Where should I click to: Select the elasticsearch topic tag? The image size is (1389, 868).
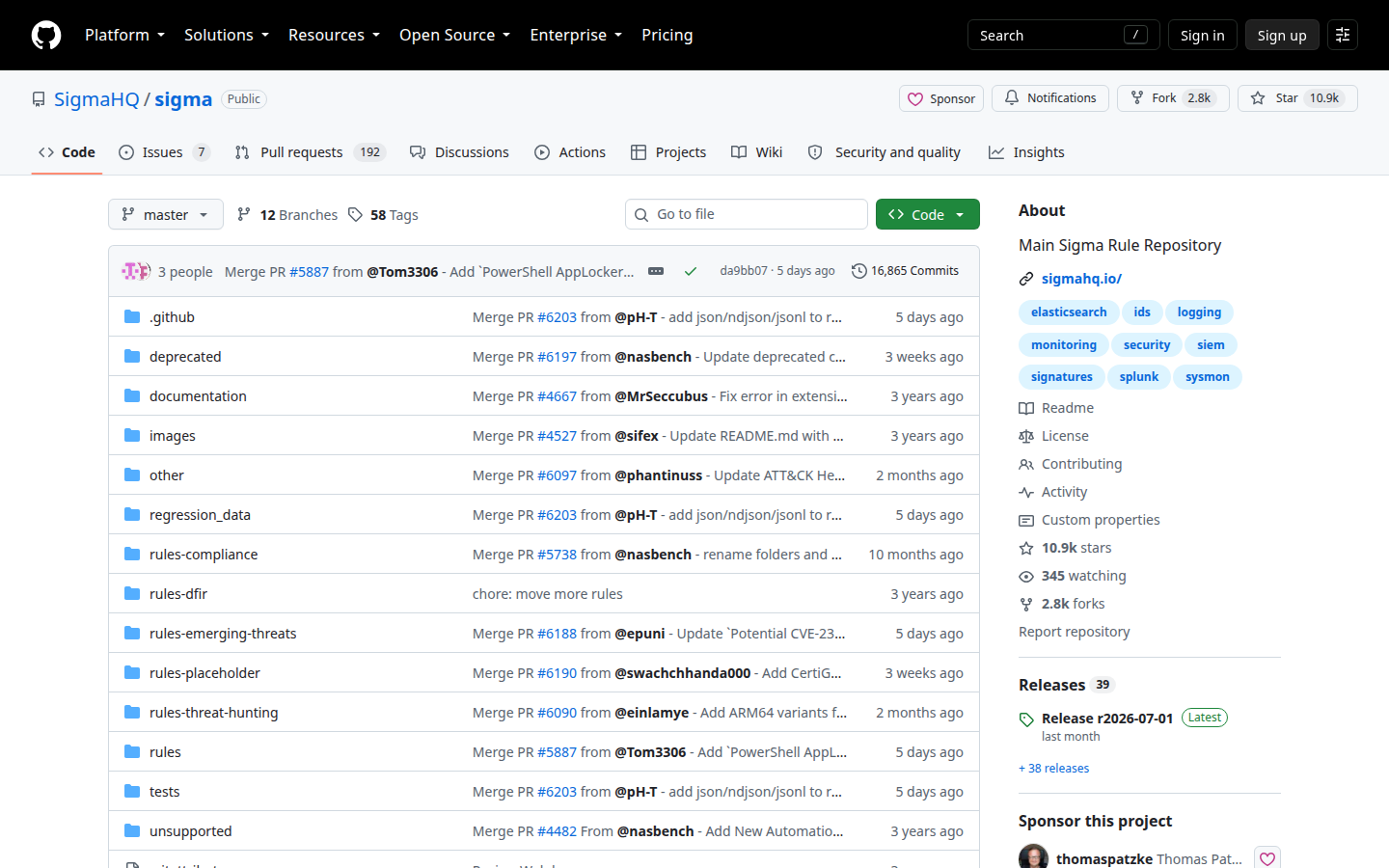(x=1069, y=312)
